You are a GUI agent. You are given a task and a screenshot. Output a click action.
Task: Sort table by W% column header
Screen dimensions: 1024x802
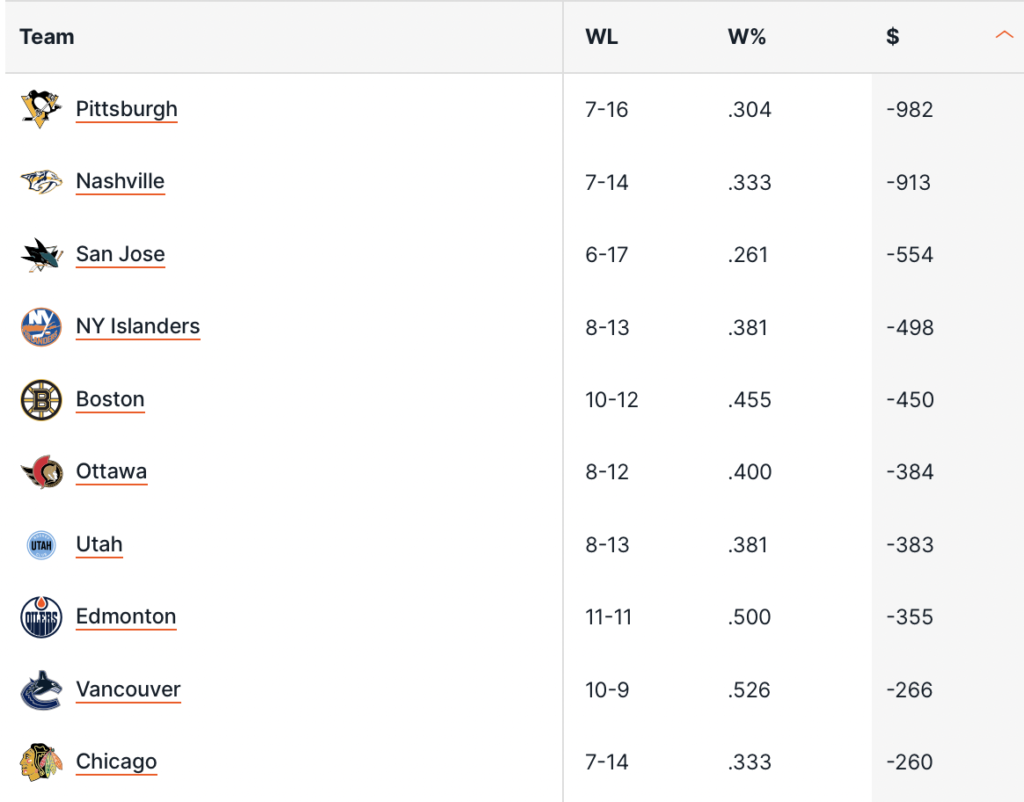746,37
